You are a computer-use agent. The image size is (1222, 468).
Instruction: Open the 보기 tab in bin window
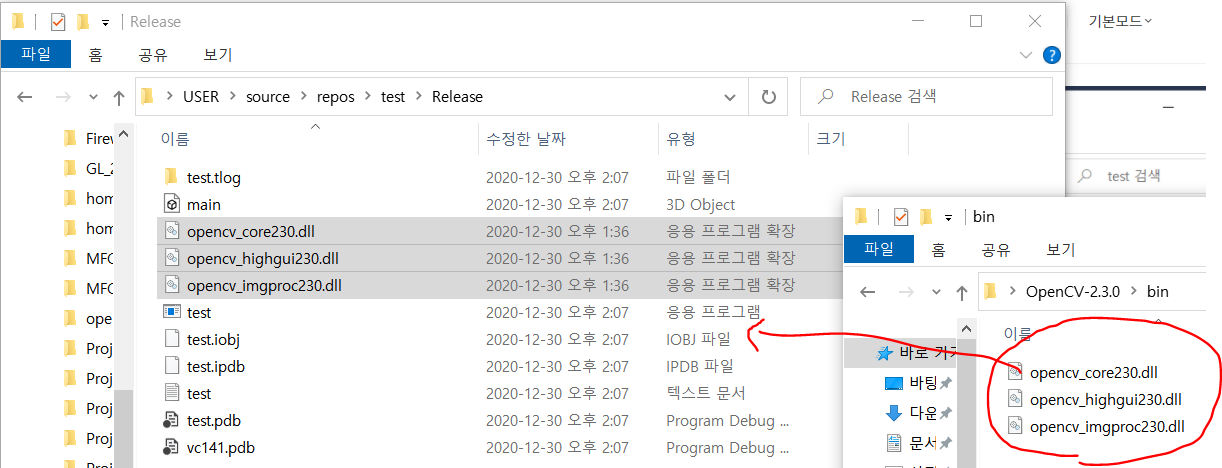tap(1060, 250)
